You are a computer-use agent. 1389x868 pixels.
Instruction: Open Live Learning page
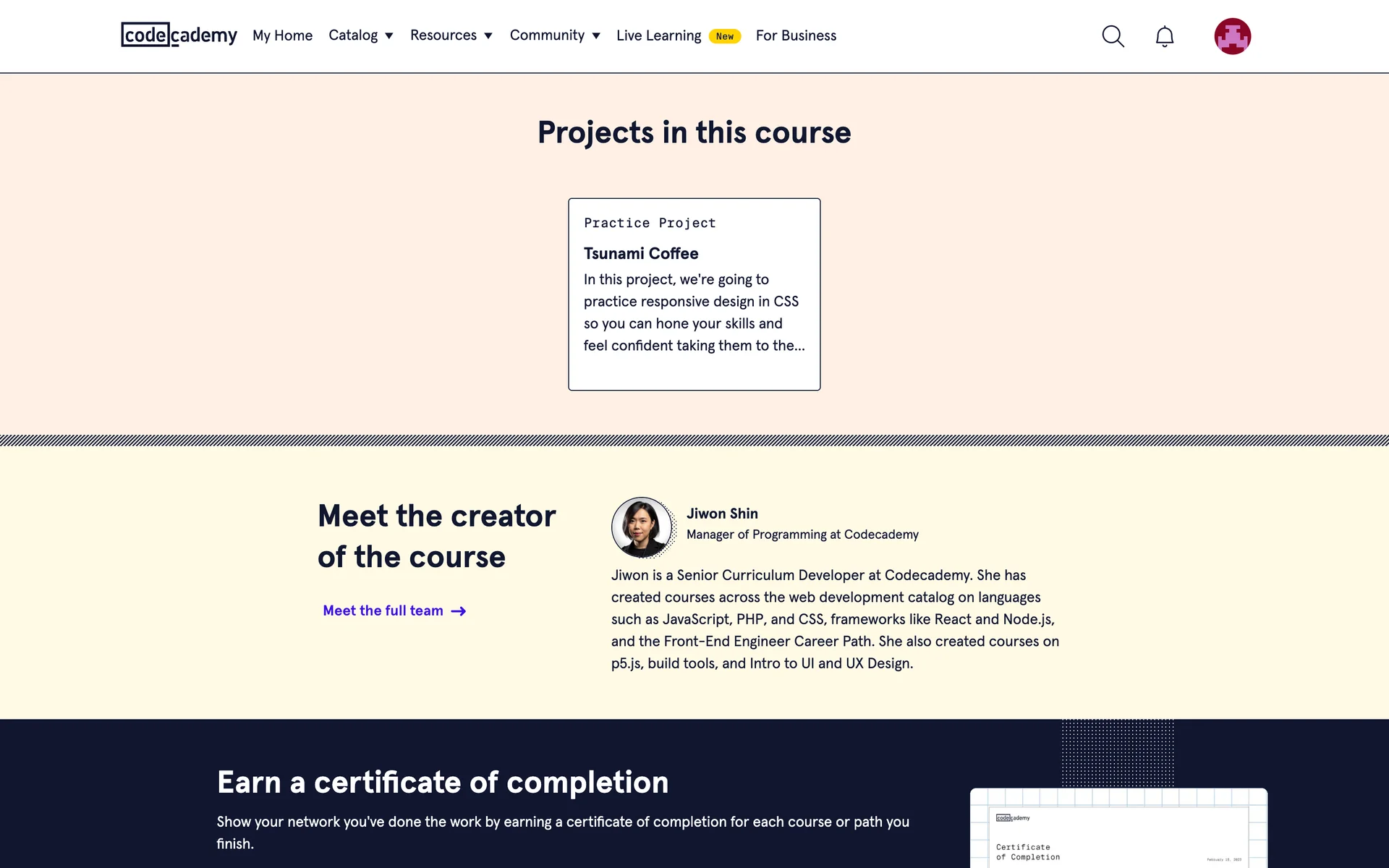(x=658, y=35)
